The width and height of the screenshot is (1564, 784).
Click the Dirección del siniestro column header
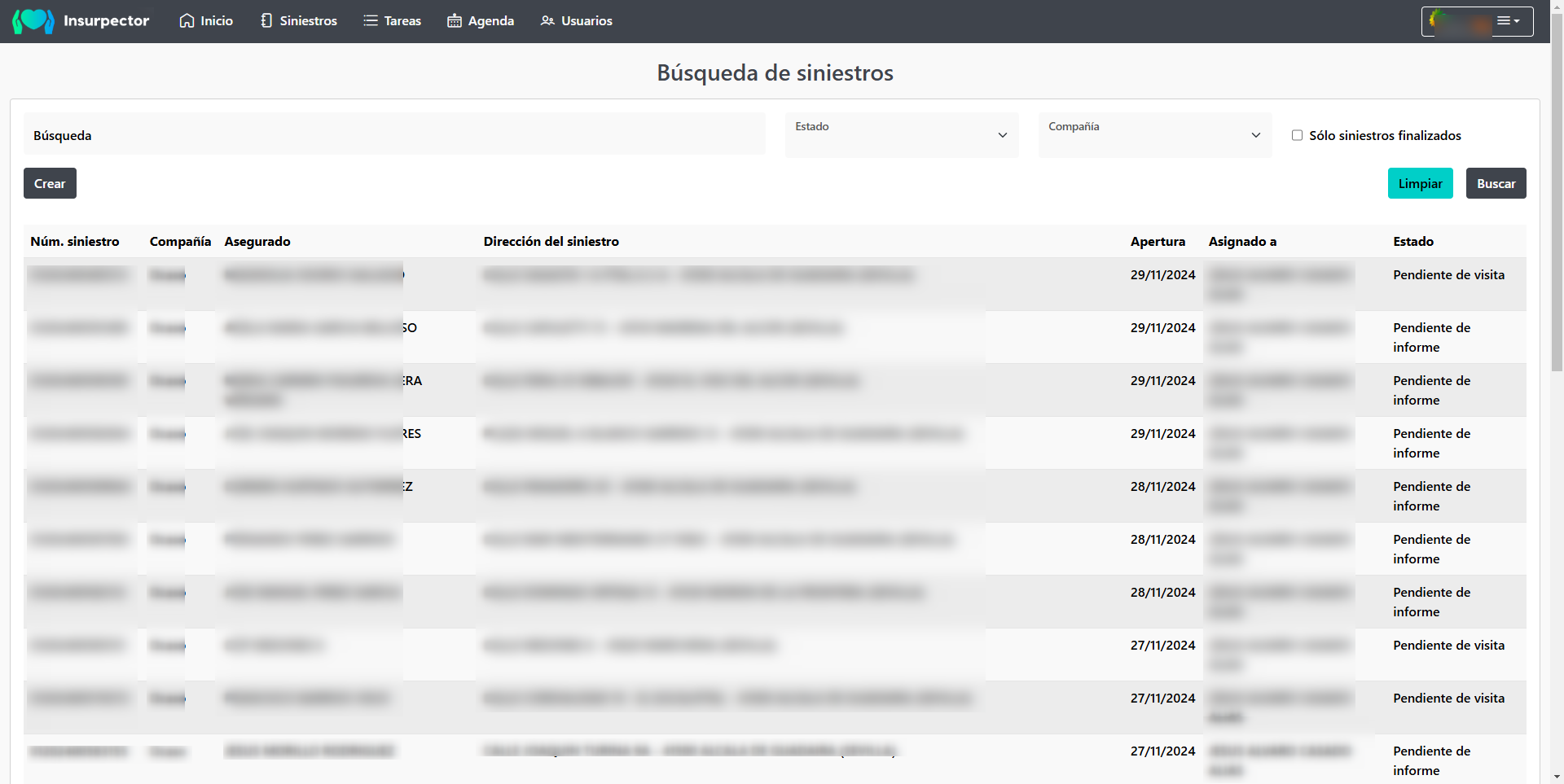click(x=551, y=242)
